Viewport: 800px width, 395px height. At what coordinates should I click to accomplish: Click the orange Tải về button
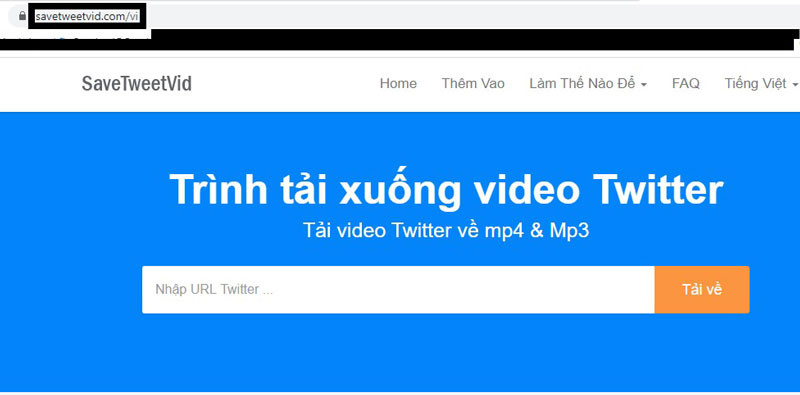point(702,289)
